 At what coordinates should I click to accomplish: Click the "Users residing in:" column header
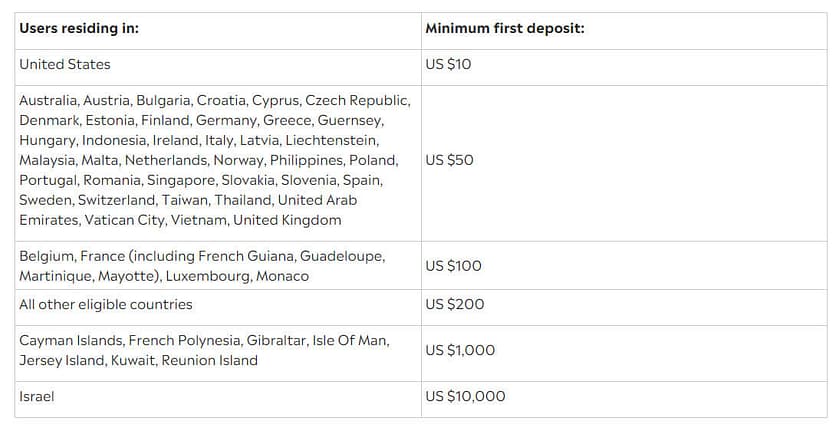pyautogui.click(x=79, y=29)
